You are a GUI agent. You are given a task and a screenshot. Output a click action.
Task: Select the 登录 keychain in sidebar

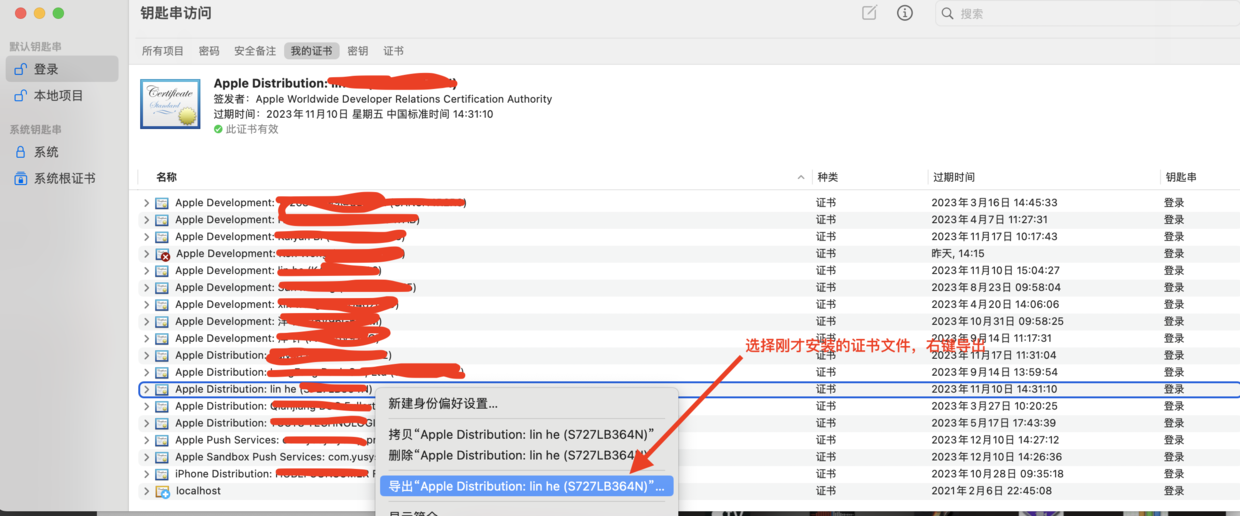[x=62, y=69]
